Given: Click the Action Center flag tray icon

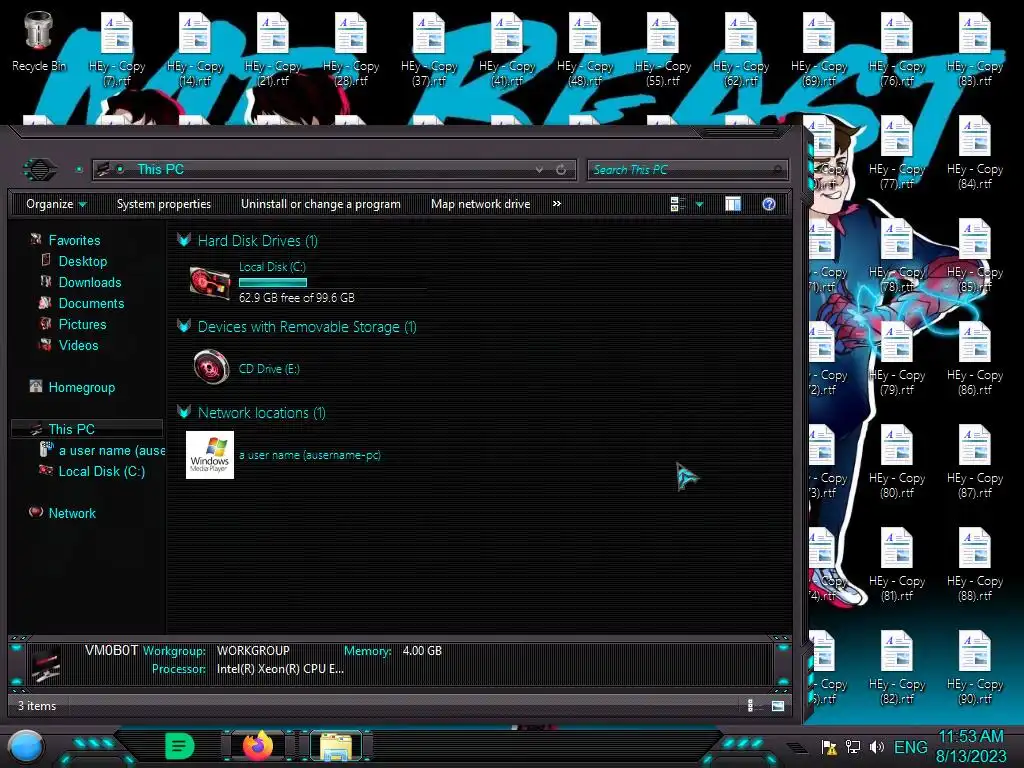Looking at the screenshot, I should (x=829, y=747).
